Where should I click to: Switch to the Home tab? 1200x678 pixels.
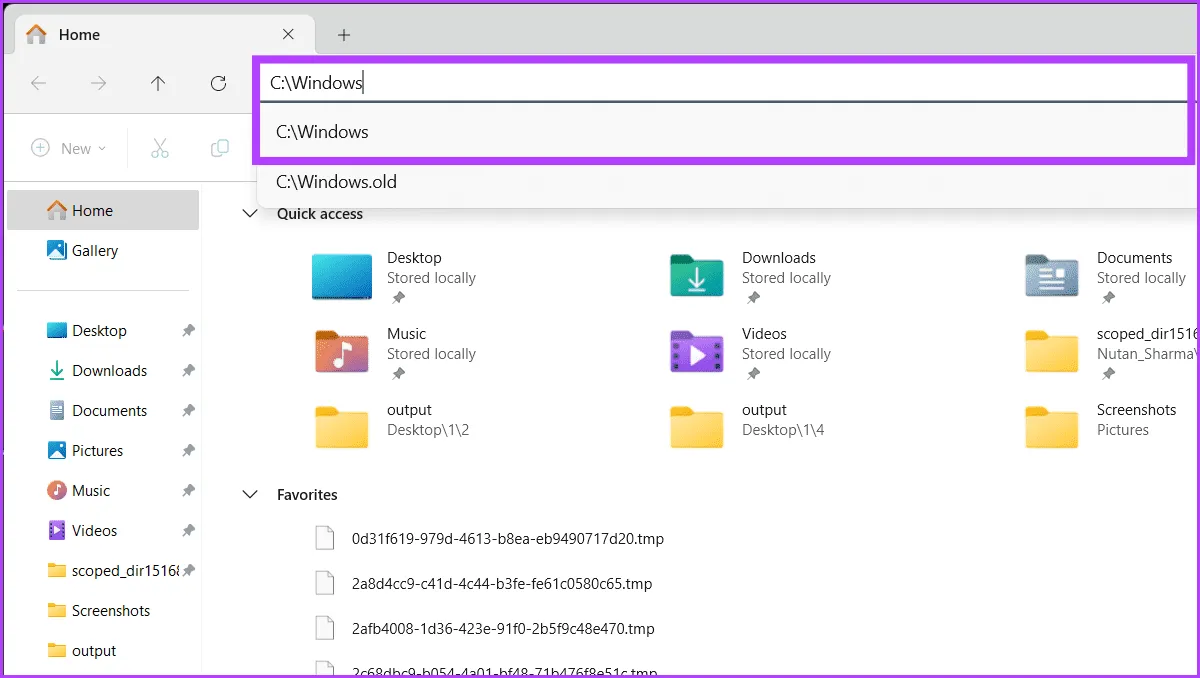tap(80, 33)
